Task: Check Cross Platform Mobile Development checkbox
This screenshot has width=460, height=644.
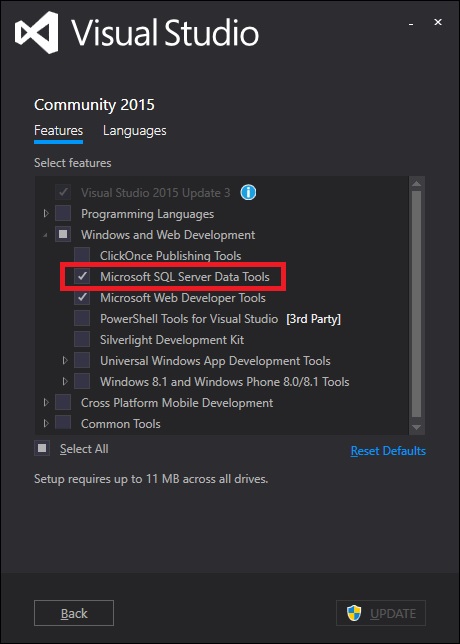Action: (63, 402)
